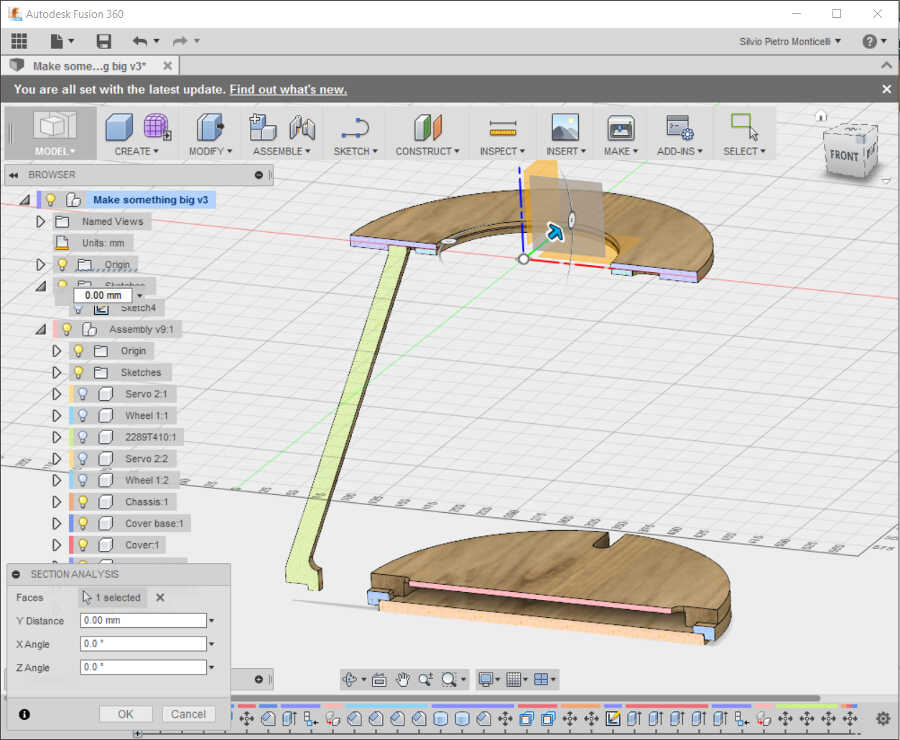Collapse the root component triangle
This screenshot has height=740, width=900.
click(25, 200)
